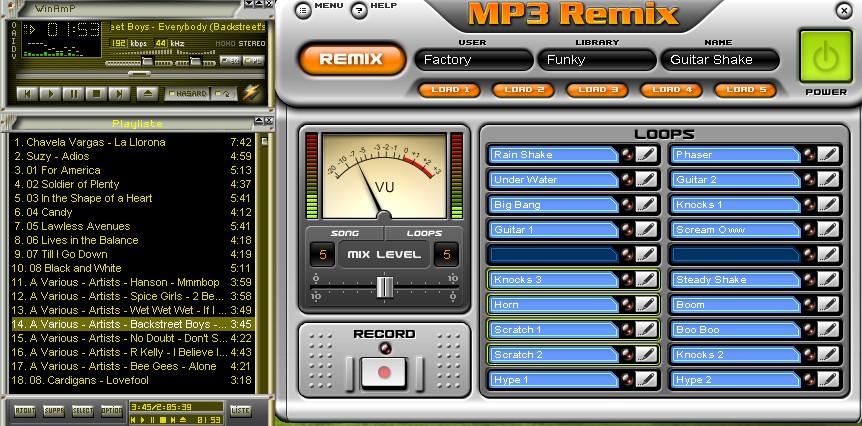Open the NAME field showing Guitar Shake
Screen dimensions: 862x426
click(720, 60)
